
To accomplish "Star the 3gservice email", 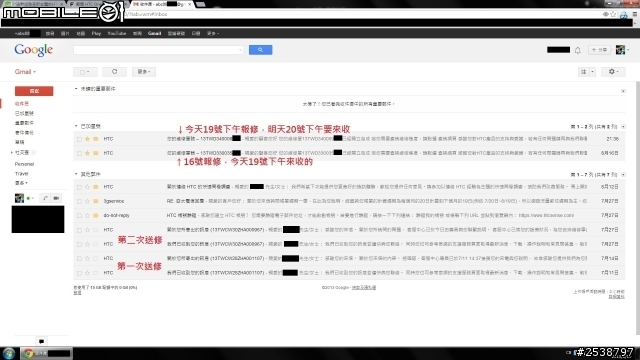I will pyautogui.click(x=87, y=201).
